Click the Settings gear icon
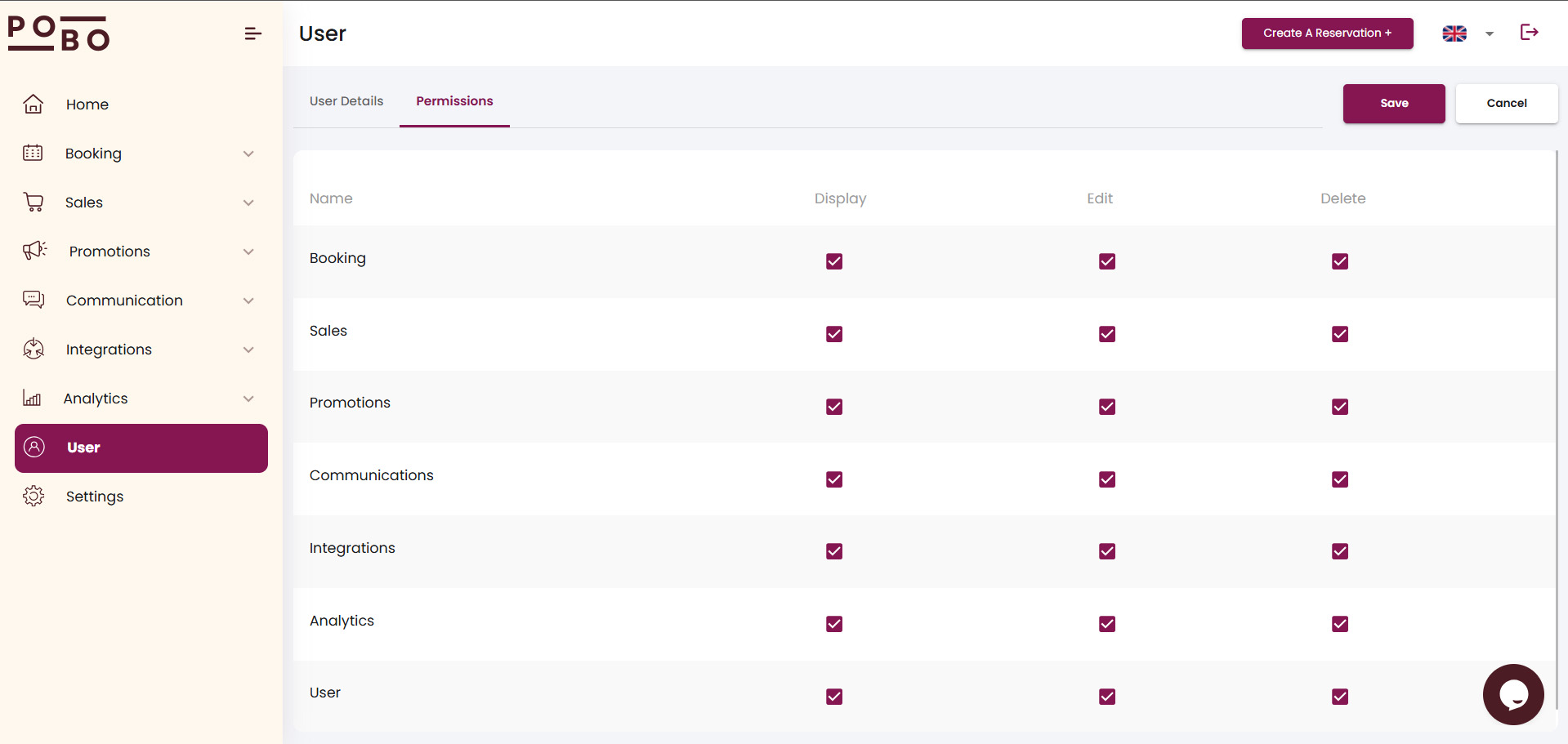 [34, 497]
